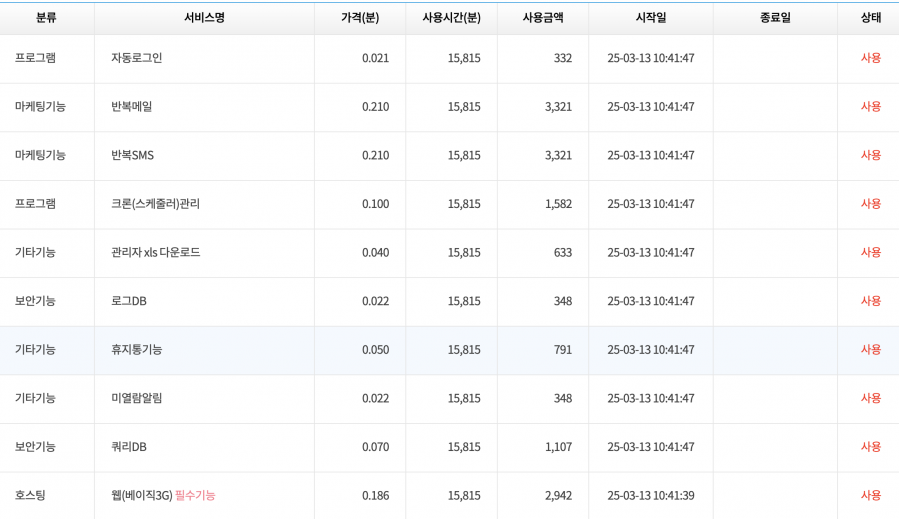899x519 pixels.
Task: Click the 사용 status for 휴지통기능
Action: pyautogui.click(x=870, y=350)
